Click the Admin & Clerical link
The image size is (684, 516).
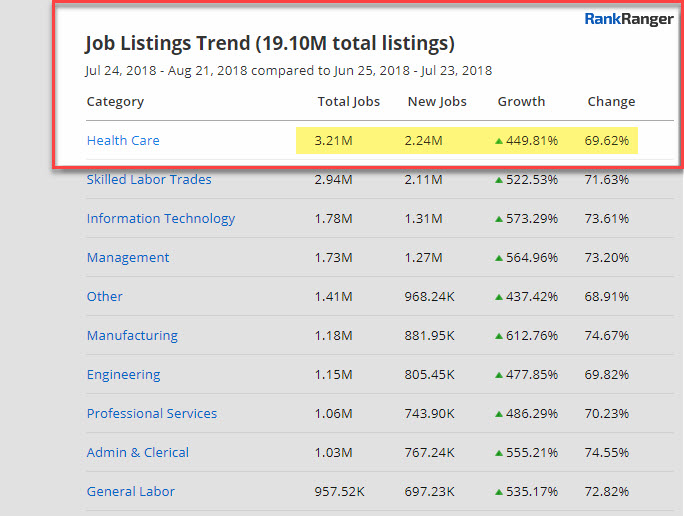tap(138, 453)
